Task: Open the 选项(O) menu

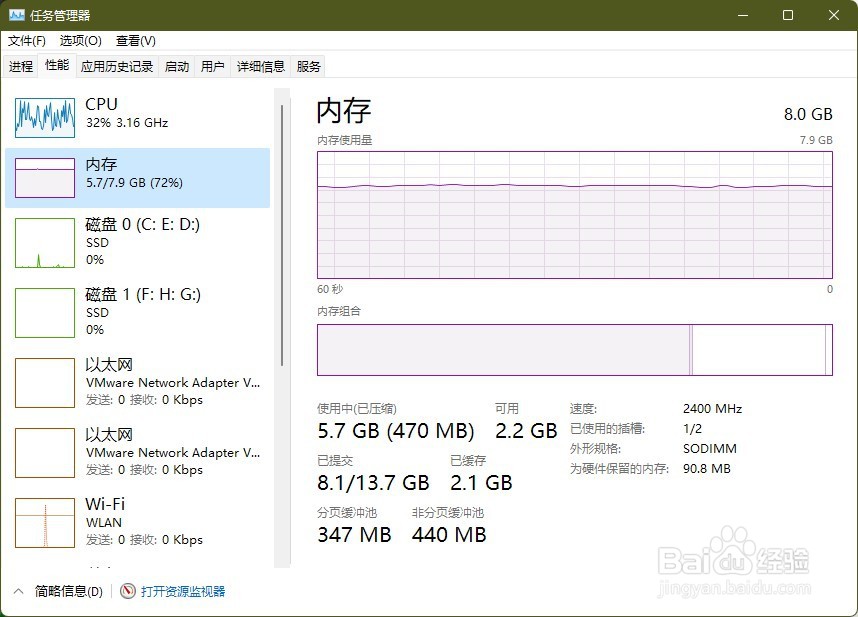Action: coord(80,41)
